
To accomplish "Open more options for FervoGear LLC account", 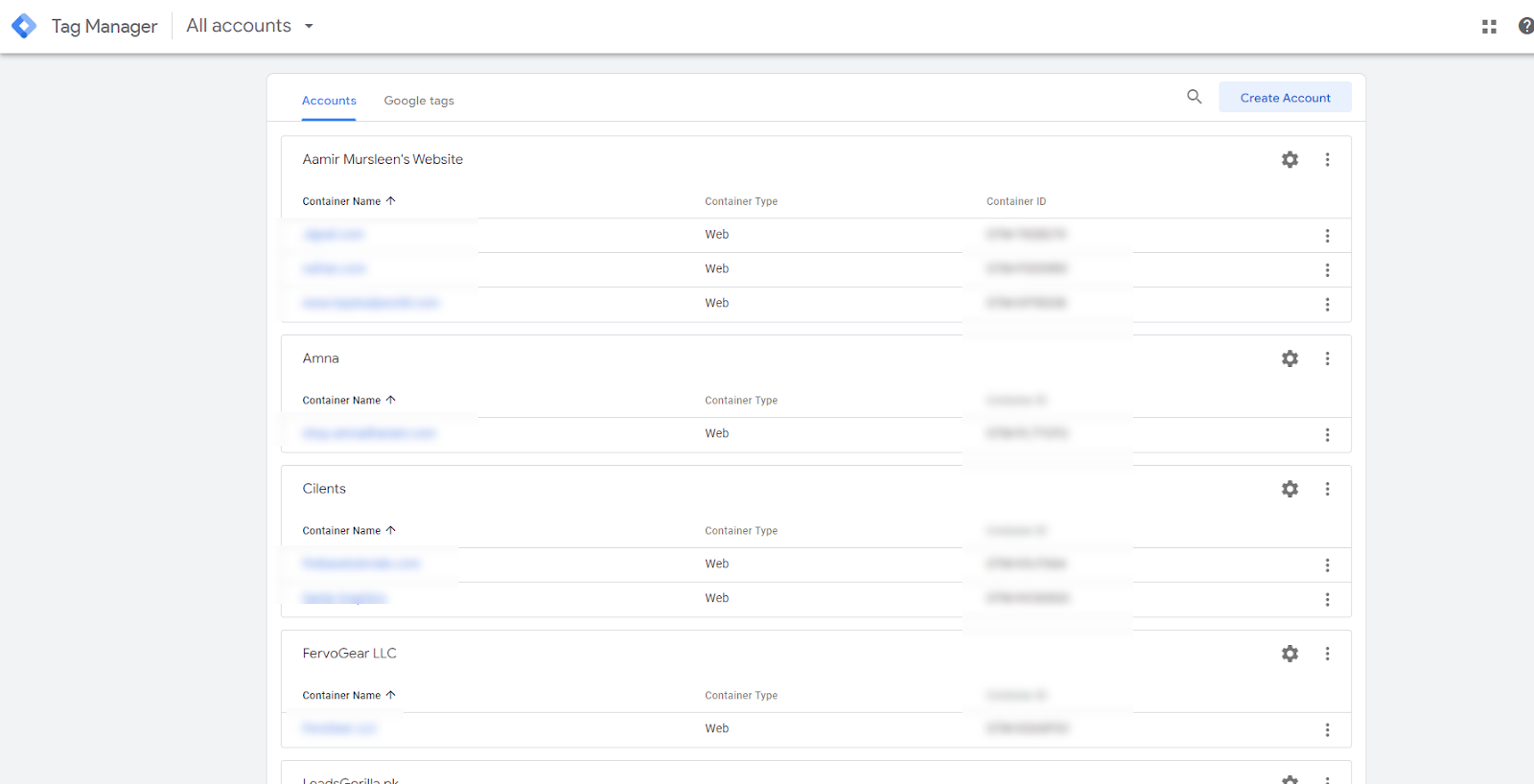I will click(1327, 654).
